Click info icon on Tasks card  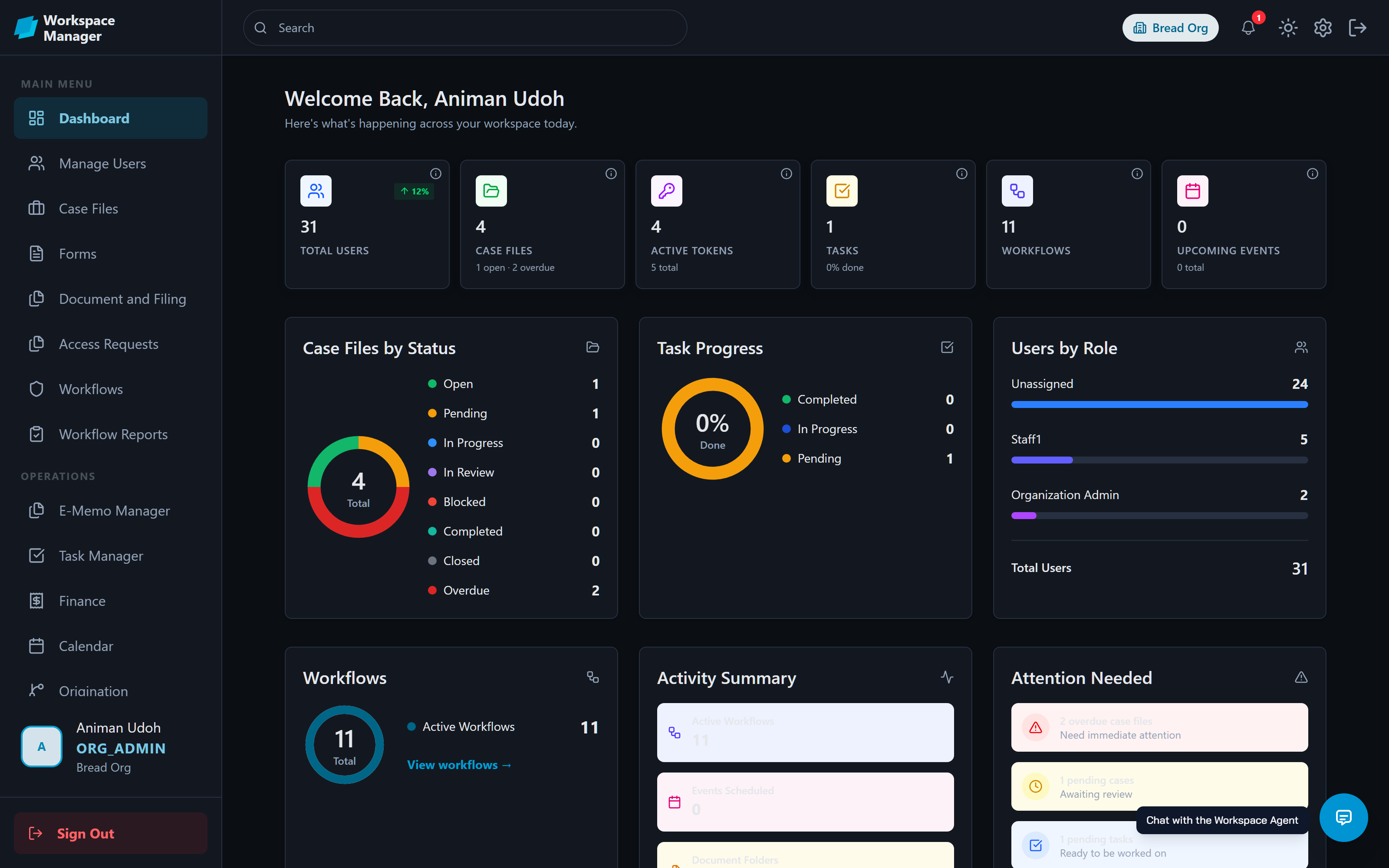tap(961, 173)
